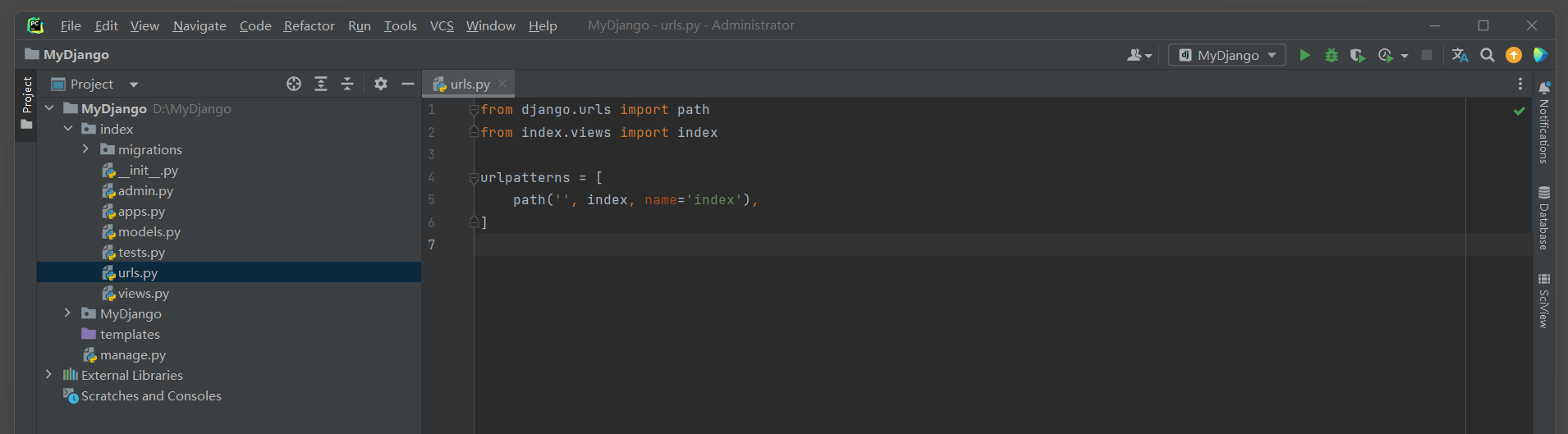Click the profiler run icon

click(1386, 55)
